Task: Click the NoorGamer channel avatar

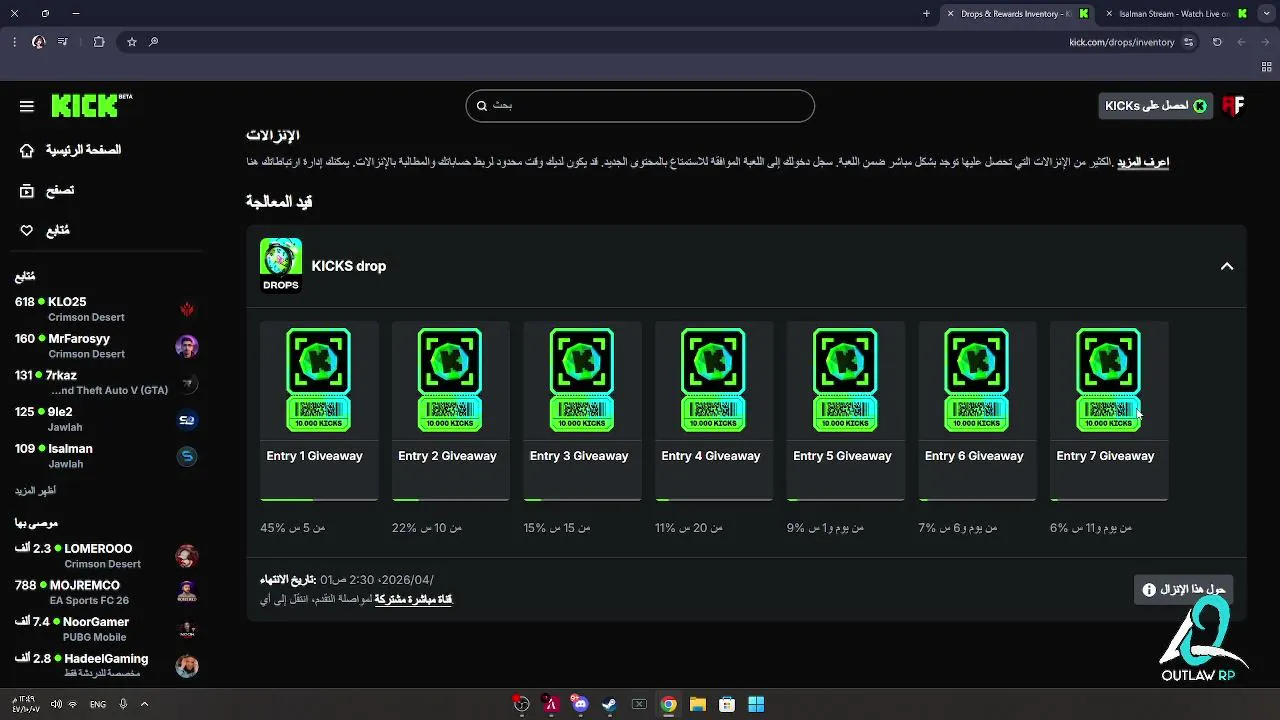Action: click(x=187, y=630)
